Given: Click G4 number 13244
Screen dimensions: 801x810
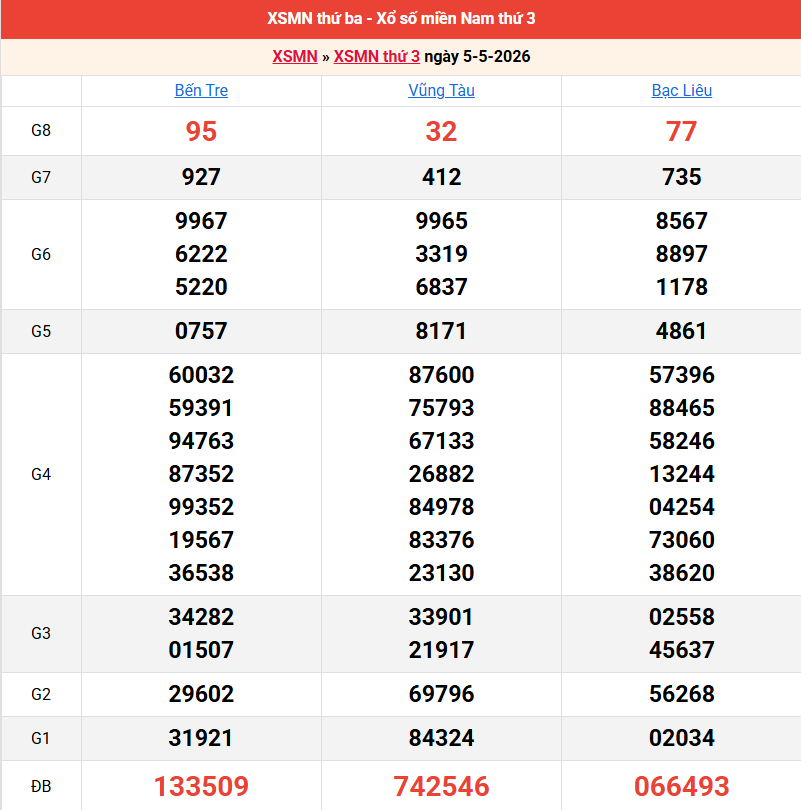Looking at the screenshot, I should [x=682, y=474].
